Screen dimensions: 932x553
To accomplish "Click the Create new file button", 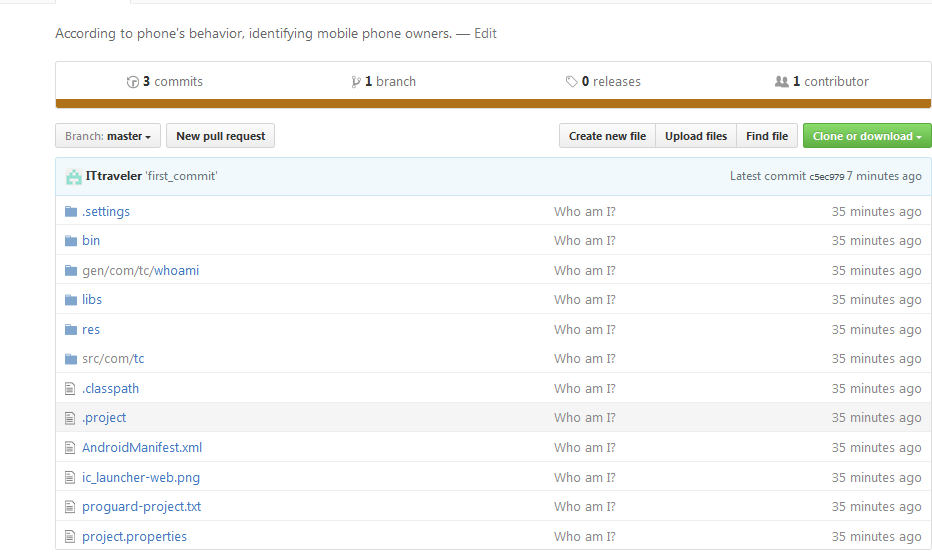I will click(x=607, y=136).
